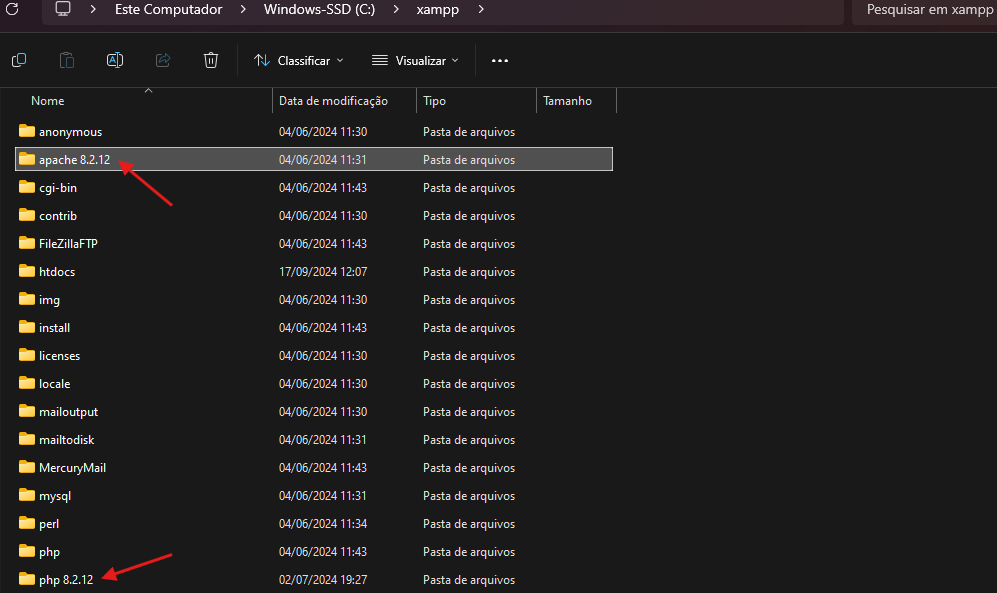Sort by Data de modificação column
The width and height of the screenshot is (997, 593).
click(333, 101)
